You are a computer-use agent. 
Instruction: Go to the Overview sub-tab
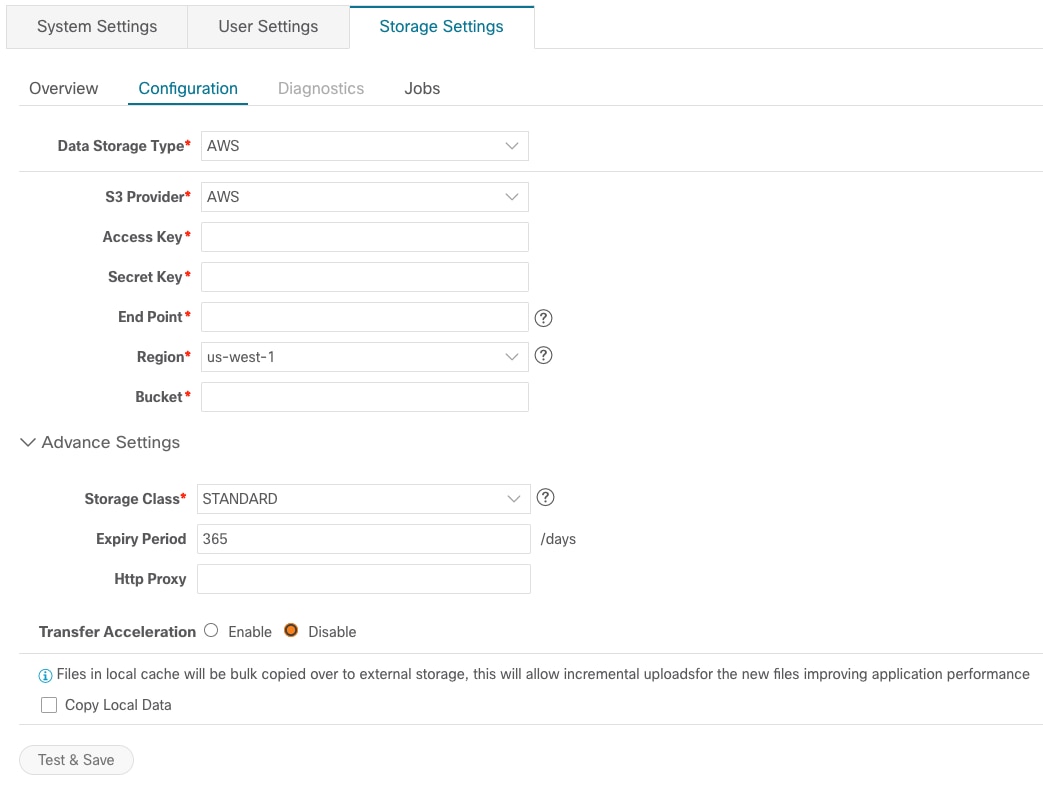pos(64,89)
